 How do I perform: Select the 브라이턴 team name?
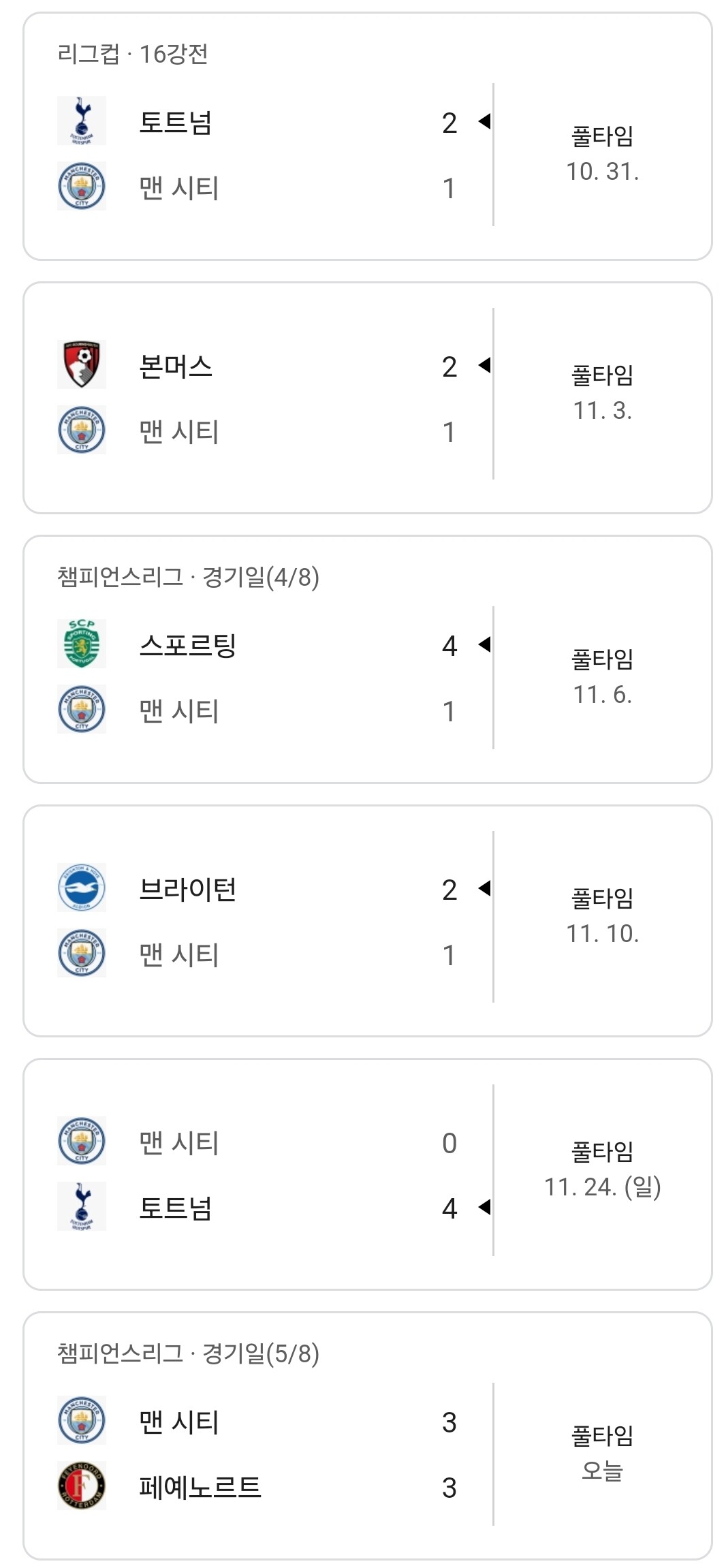pos(187,890)
